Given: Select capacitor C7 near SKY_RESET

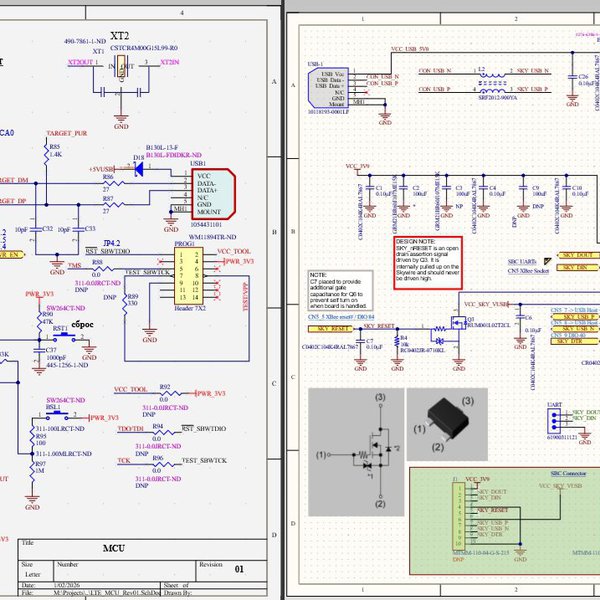Looking at the screenshot, I should (x=360, y=340).
